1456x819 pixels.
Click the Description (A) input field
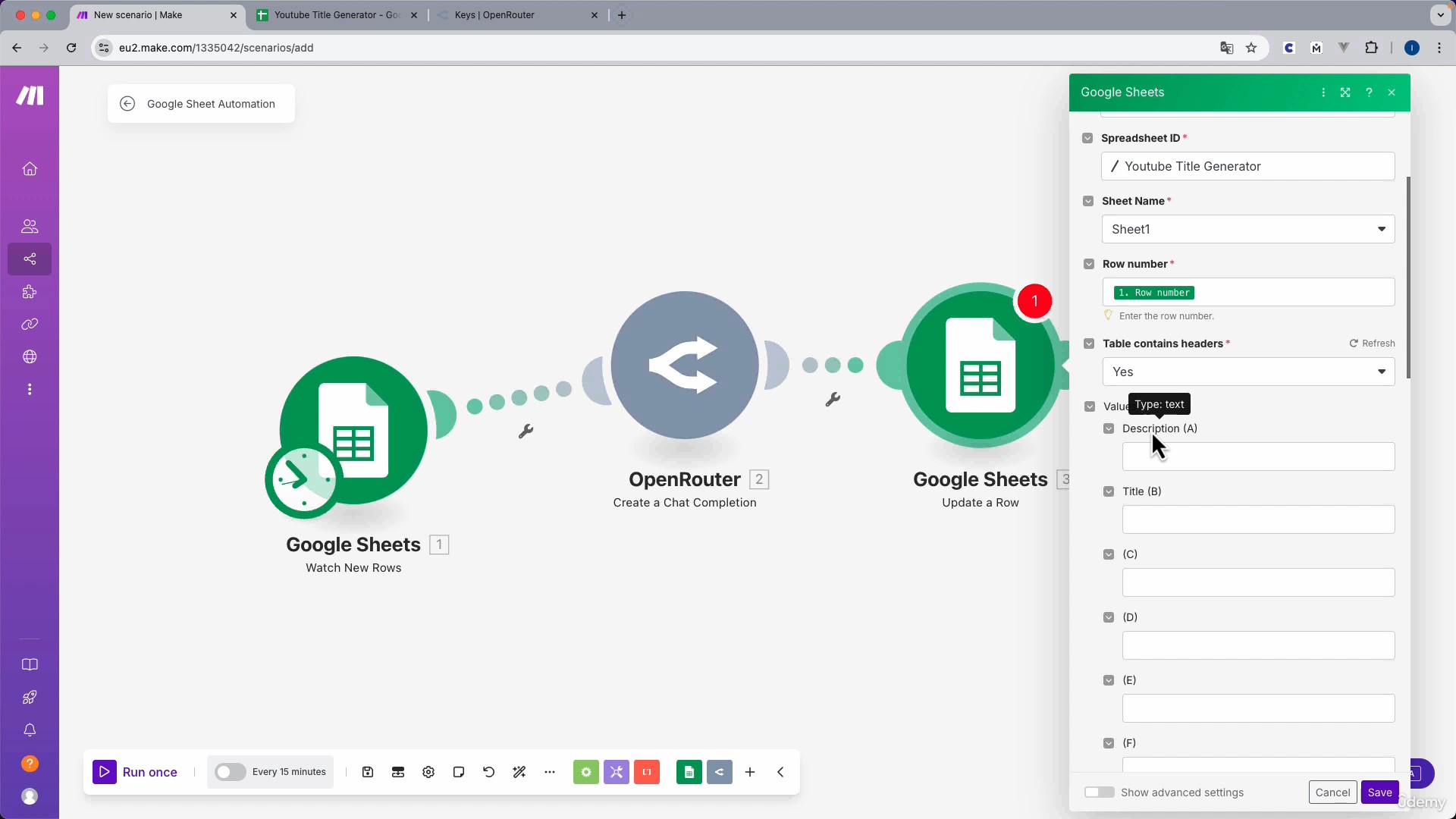point(1258,457)
